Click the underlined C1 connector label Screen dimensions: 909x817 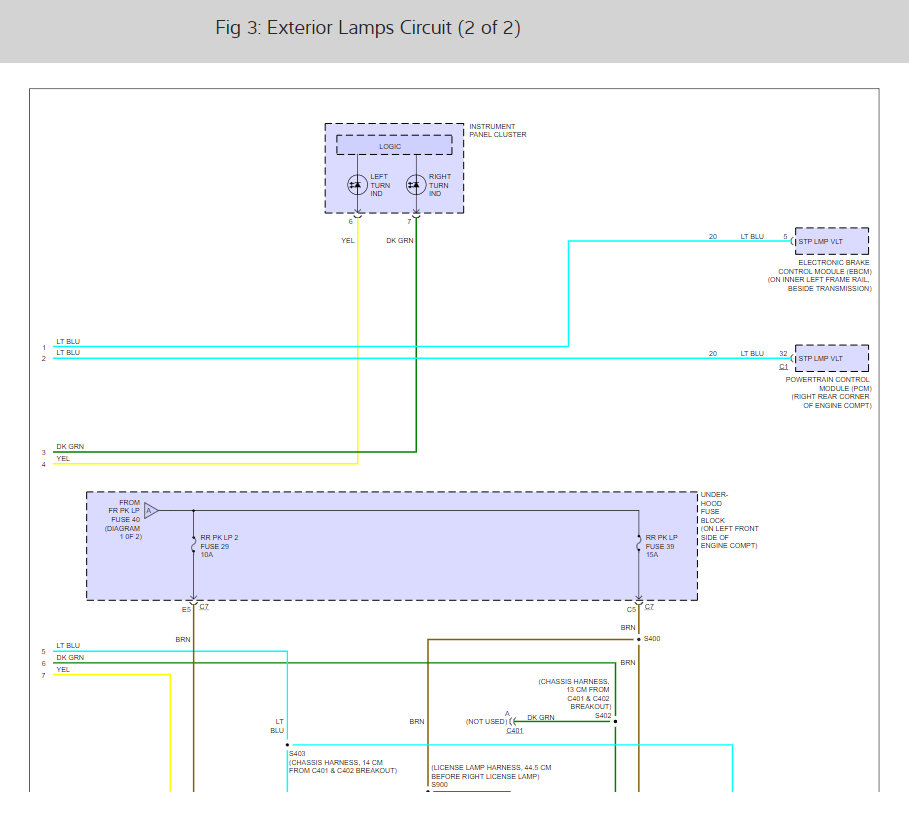[x=783, y=366]
